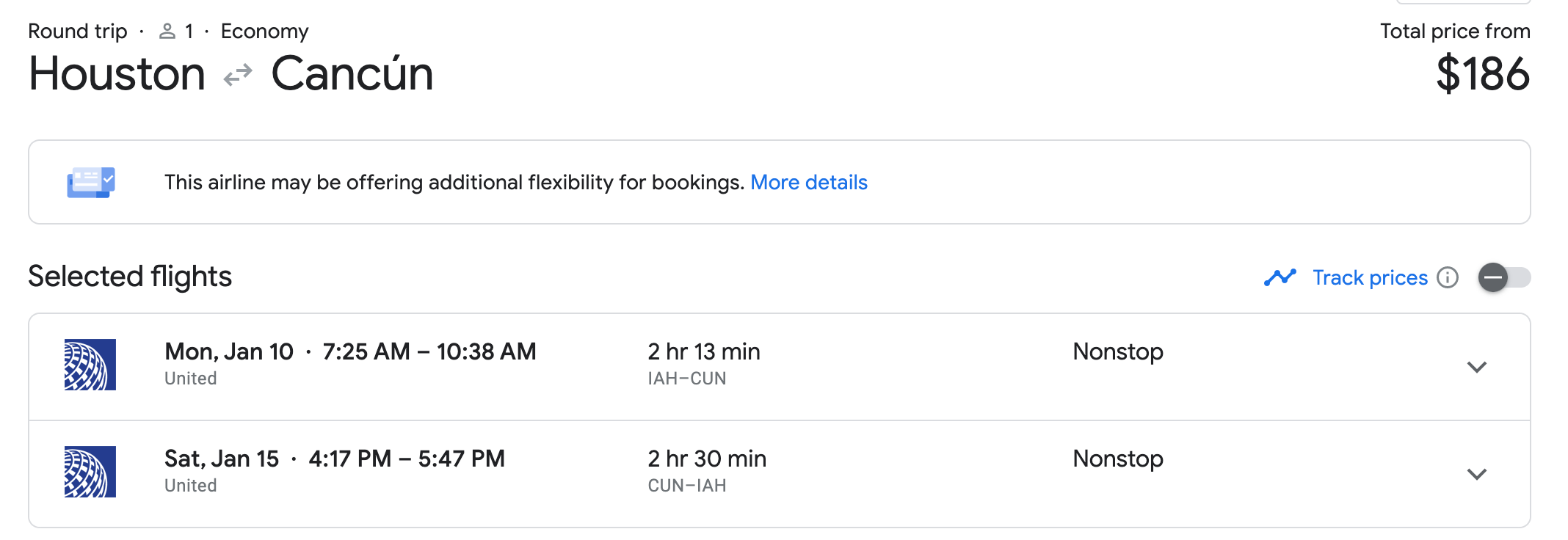Click the Houston origin heading
The image size is (1568, 540).
(117, 74)
